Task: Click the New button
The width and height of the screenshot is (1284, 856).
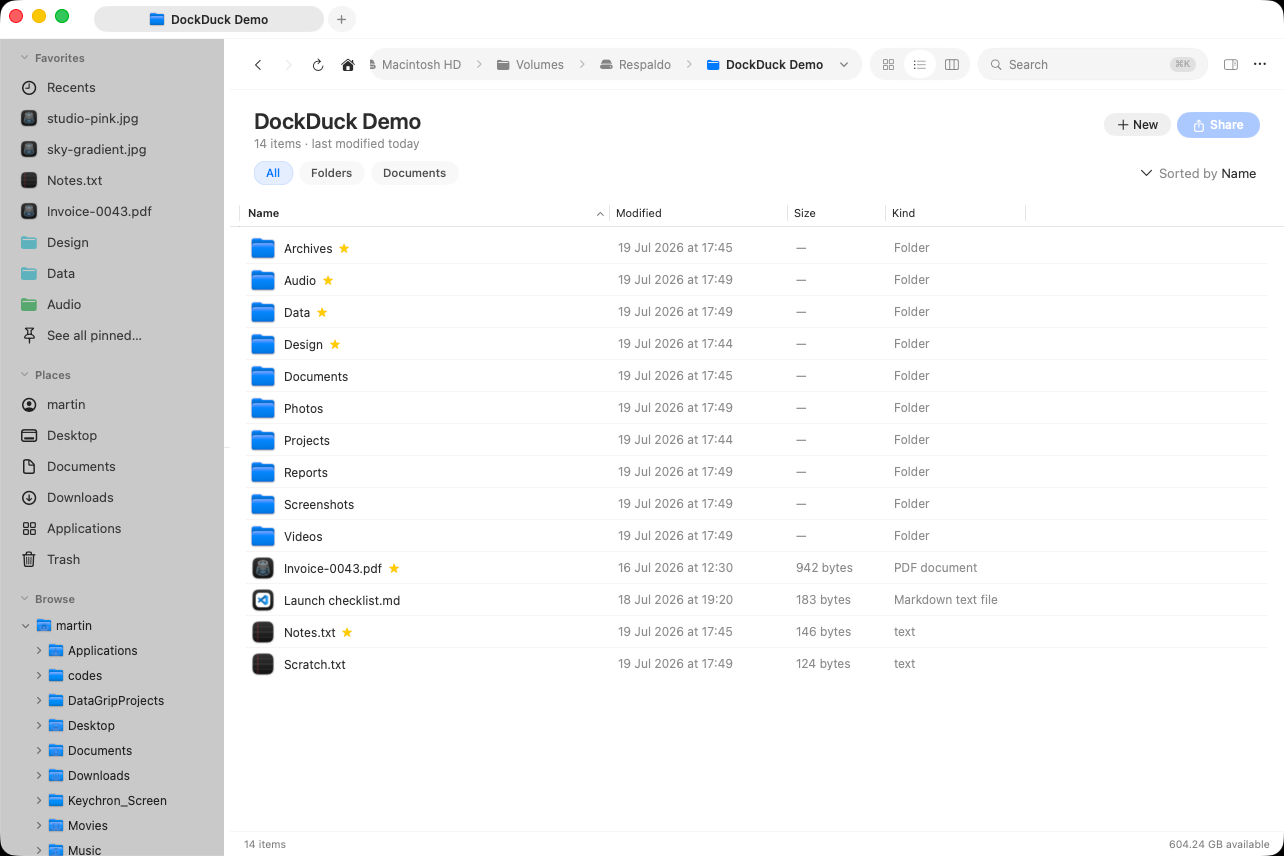Action: coord(1137,125)
